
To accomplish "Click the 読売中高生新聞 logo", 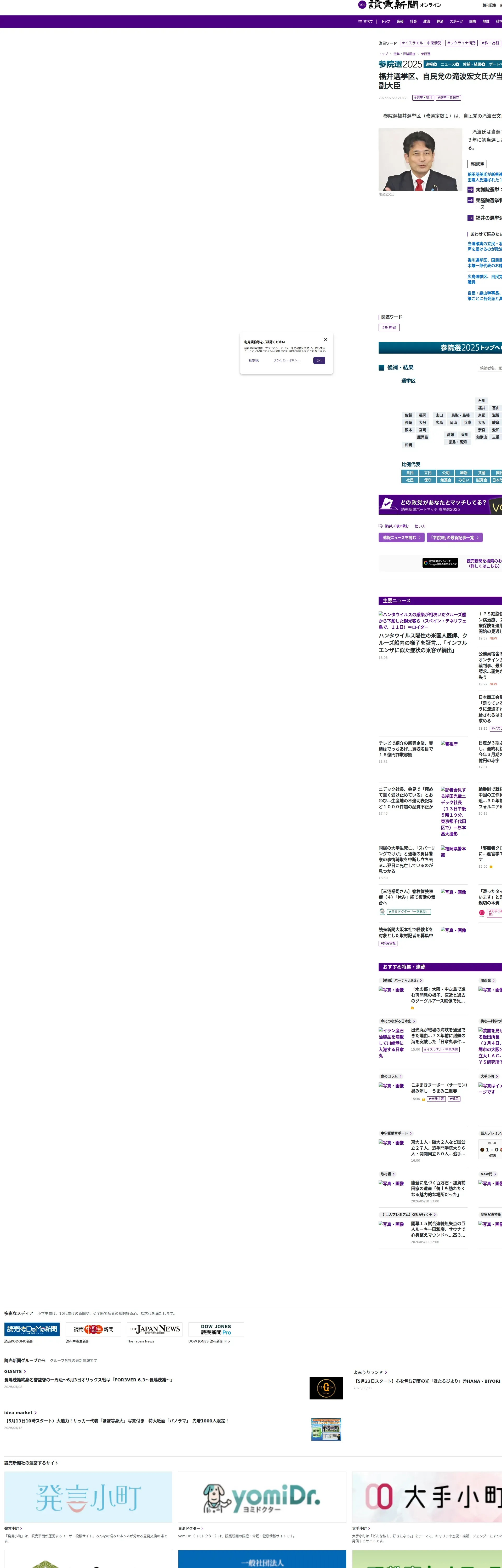I will pos(94,1329).
